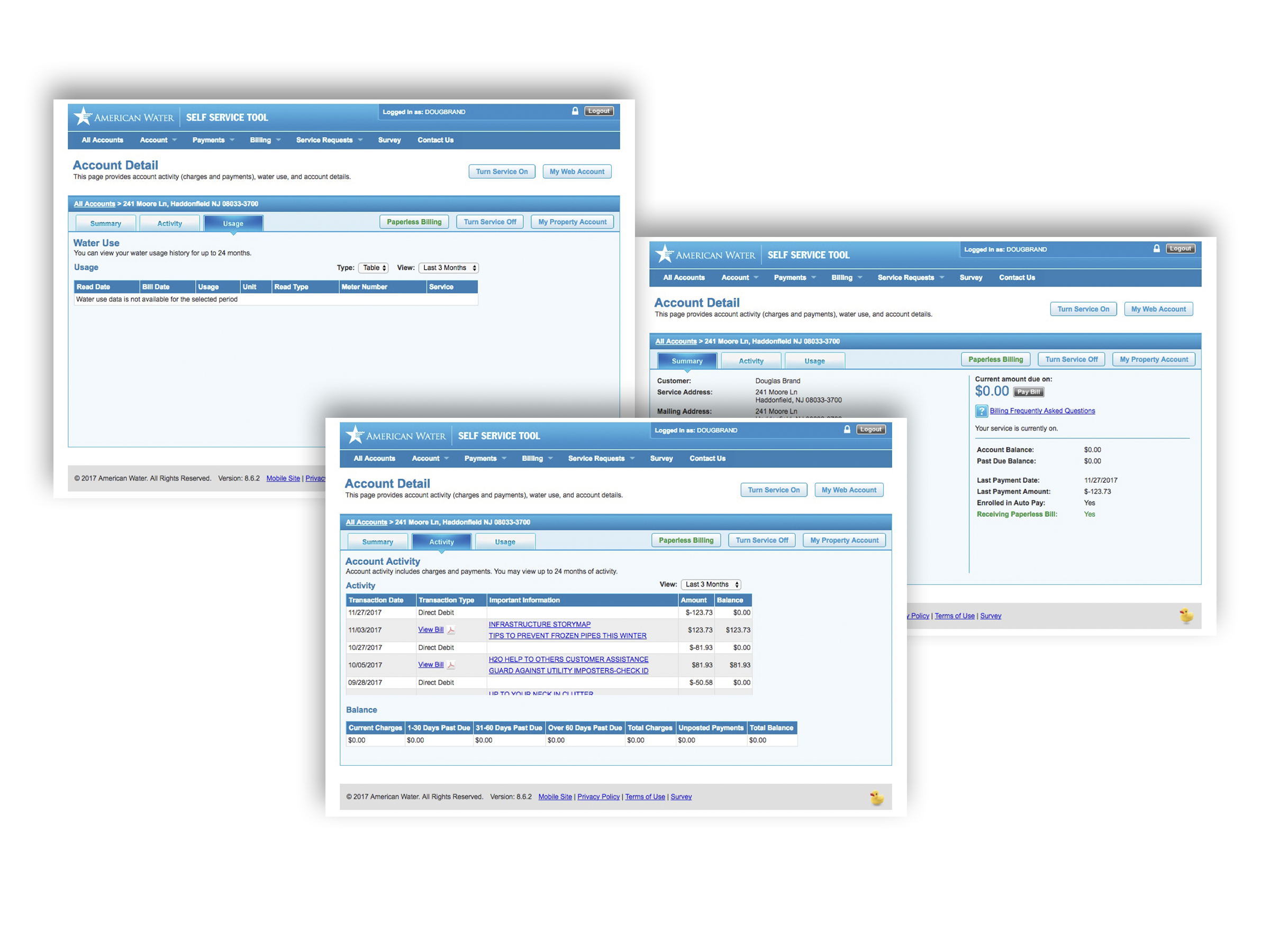Click the question mark billing FAQ icon

point(981,411)
